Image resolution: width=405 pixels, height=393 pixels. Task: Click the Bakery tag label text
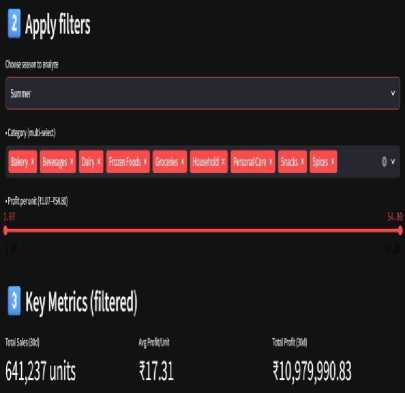[19, 162]
